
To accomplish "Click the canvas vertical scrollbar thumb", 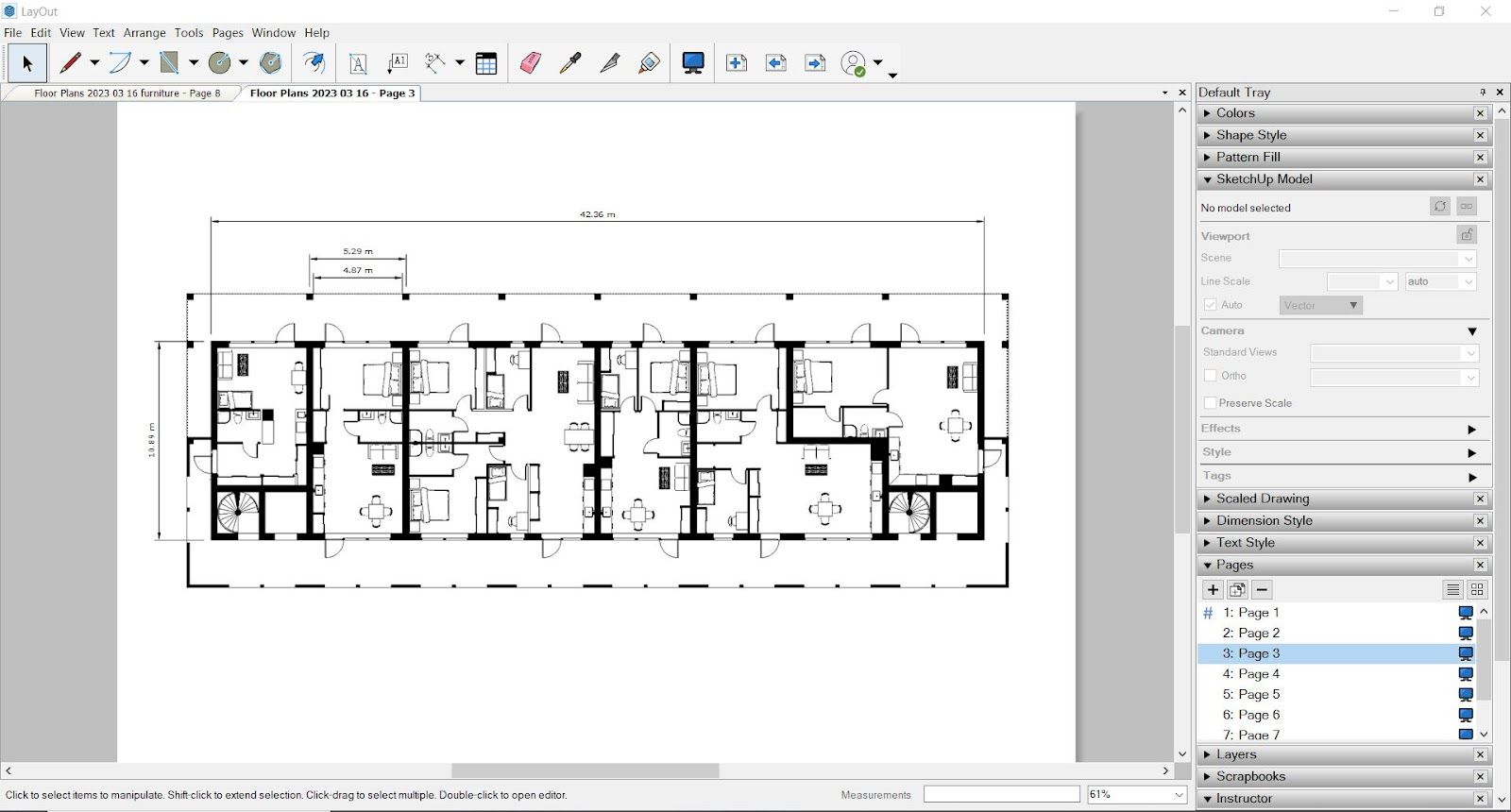I will pyautogui.click(x=1182, y=430).
